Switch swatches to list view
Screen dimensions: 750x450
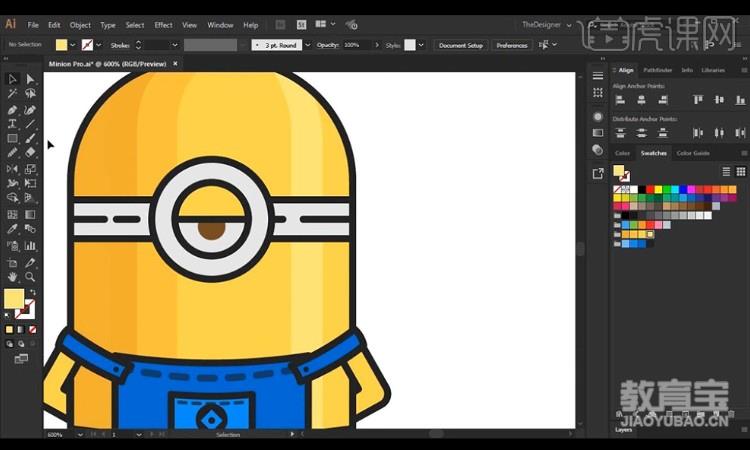click(x=726, y=171)
